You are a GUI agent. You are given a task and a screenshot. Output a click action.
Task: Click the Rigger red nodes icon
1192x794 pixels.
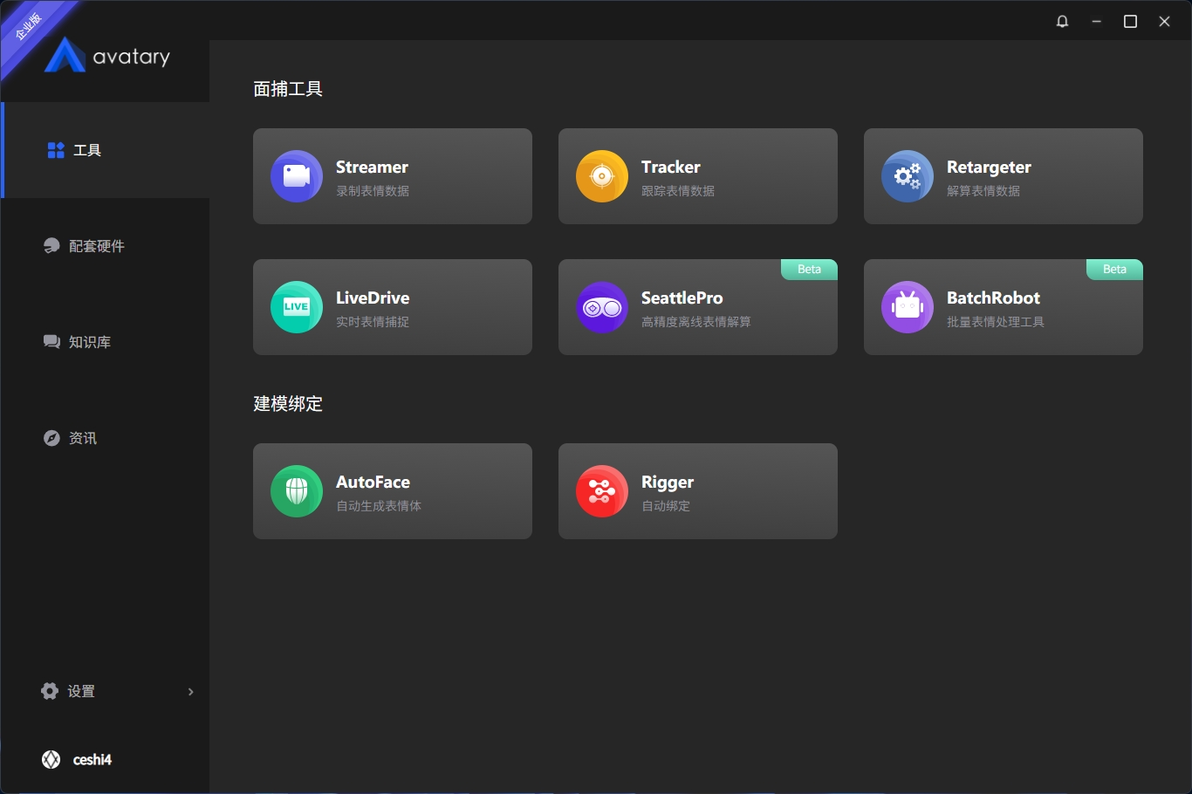[602, 491]
